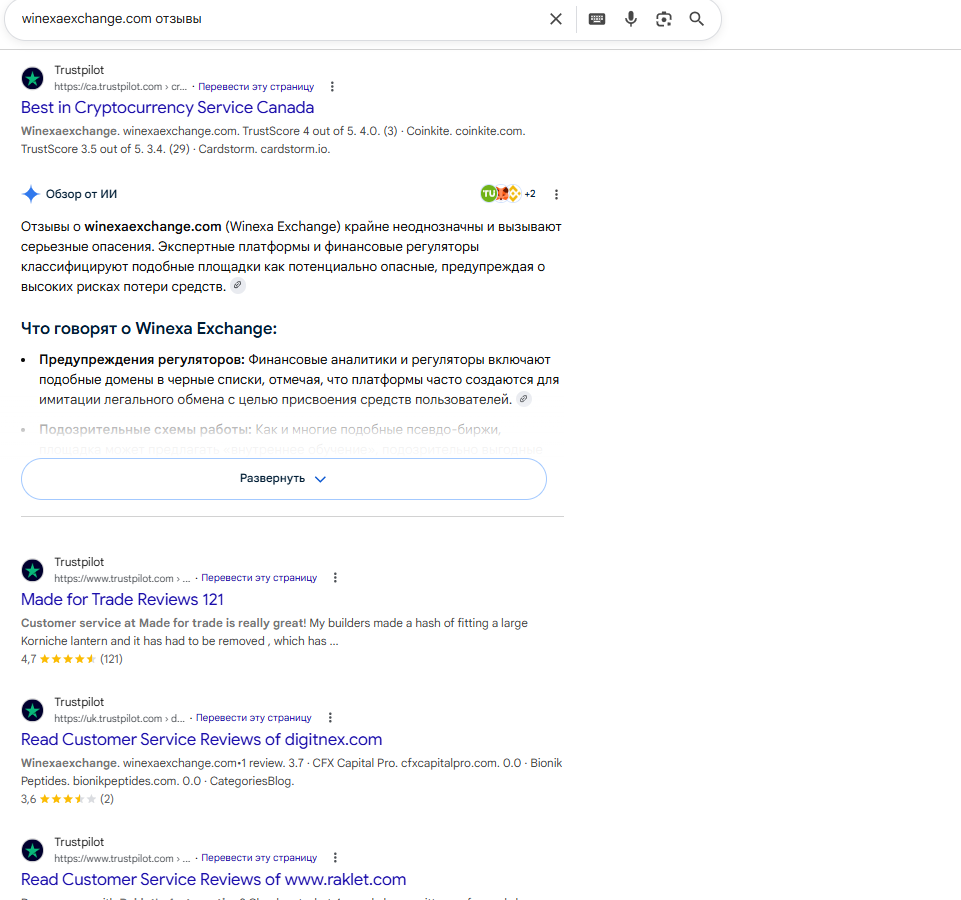This screenshot has height=900, width=961.
Task: Start voice search with the microphone icon
Action: click(x=630, y=19)
